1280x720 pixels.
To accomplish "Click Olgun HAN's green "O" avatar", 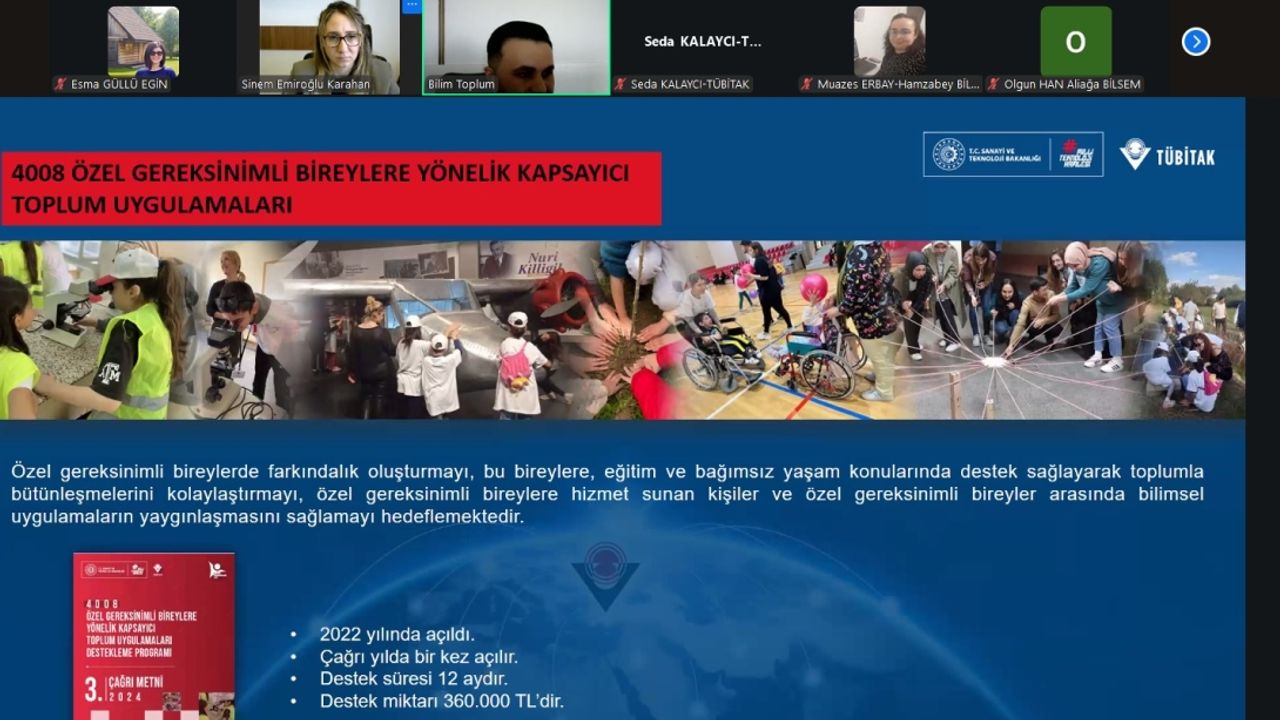I will [1075, 42].
